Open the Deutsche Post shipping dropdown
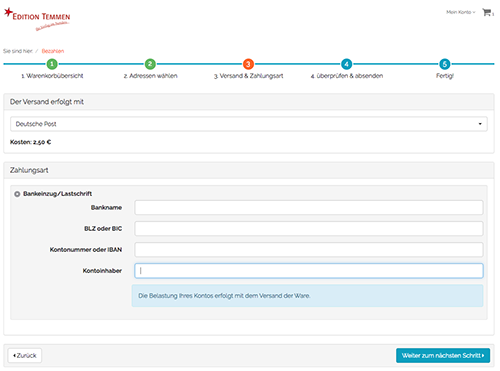The height and width of the screenshot is (371, 500). (249, 124)
